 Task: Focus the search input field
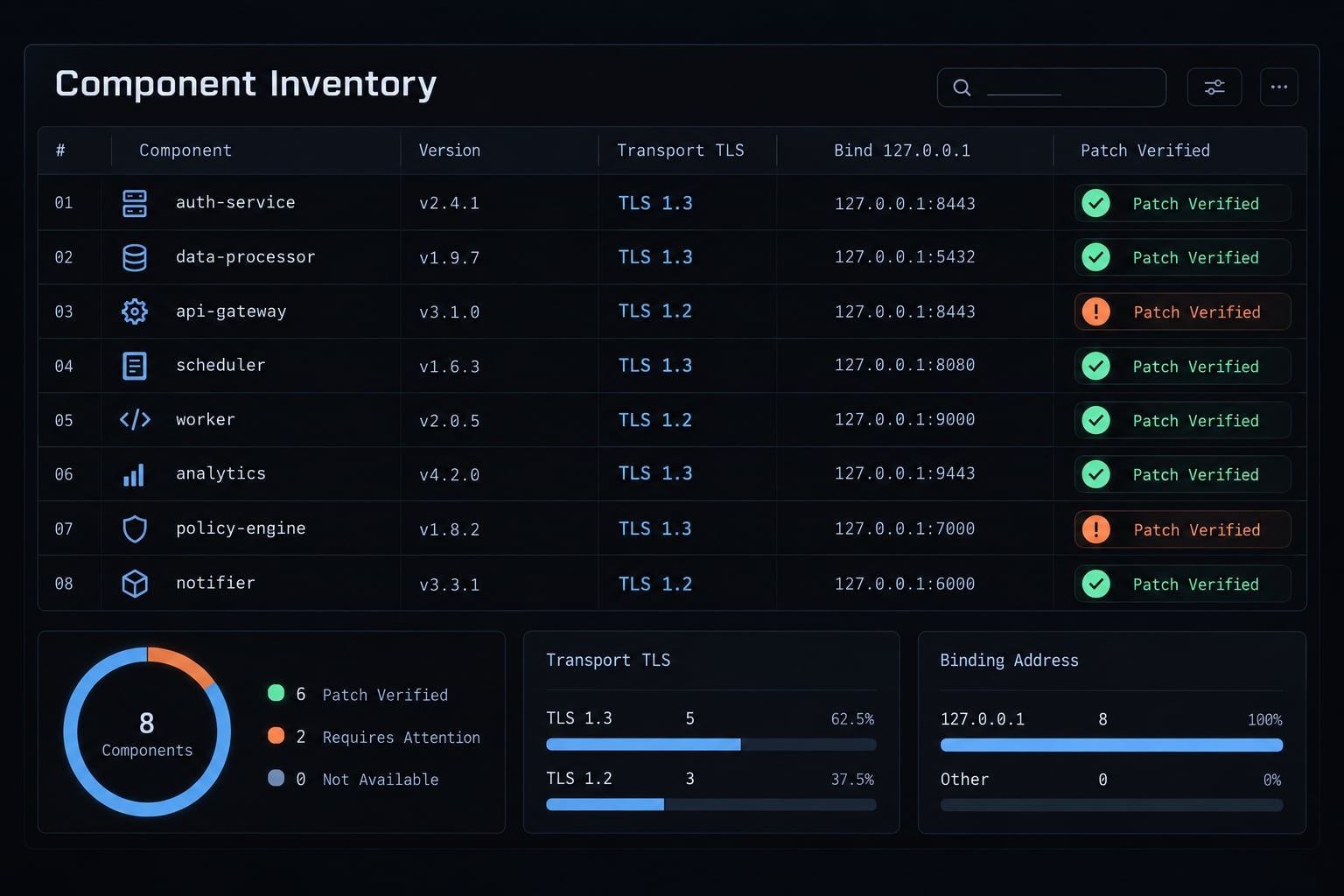tap(1052, 87)
